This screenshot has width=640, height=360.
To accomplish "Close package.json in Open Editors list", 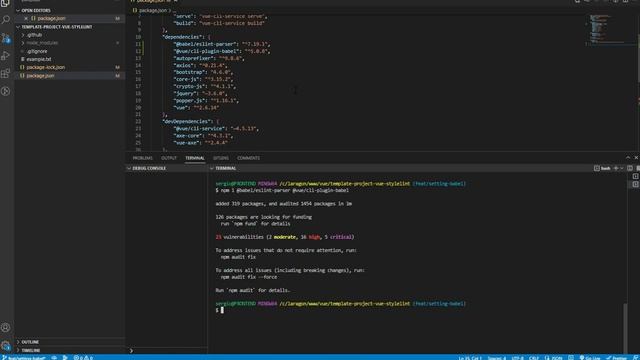I will coord(26,18).
